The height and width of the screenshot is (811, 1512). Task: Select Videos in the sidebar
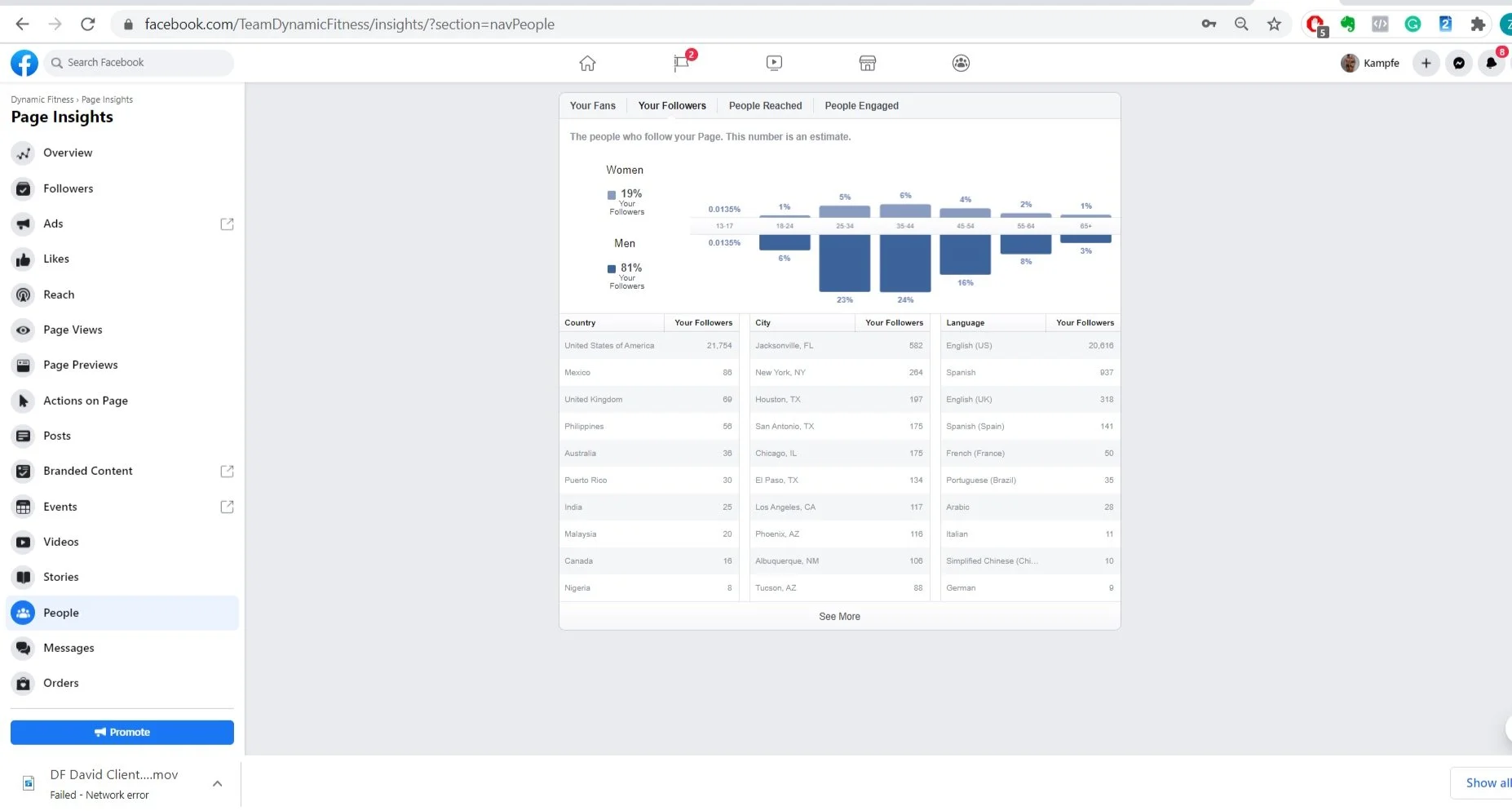click(122, 542)
